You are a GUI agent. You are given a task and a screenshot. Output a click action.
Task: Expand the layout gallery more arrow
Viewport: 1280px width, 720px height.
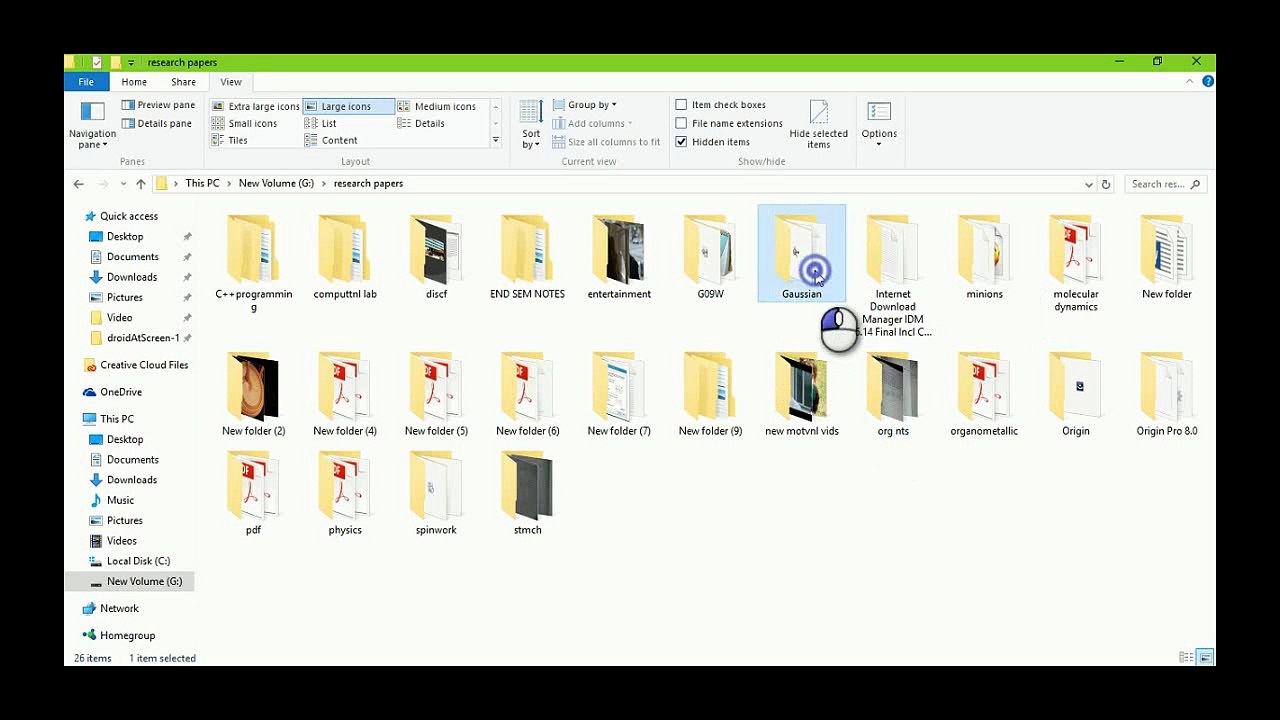click(x=495, y=141)
